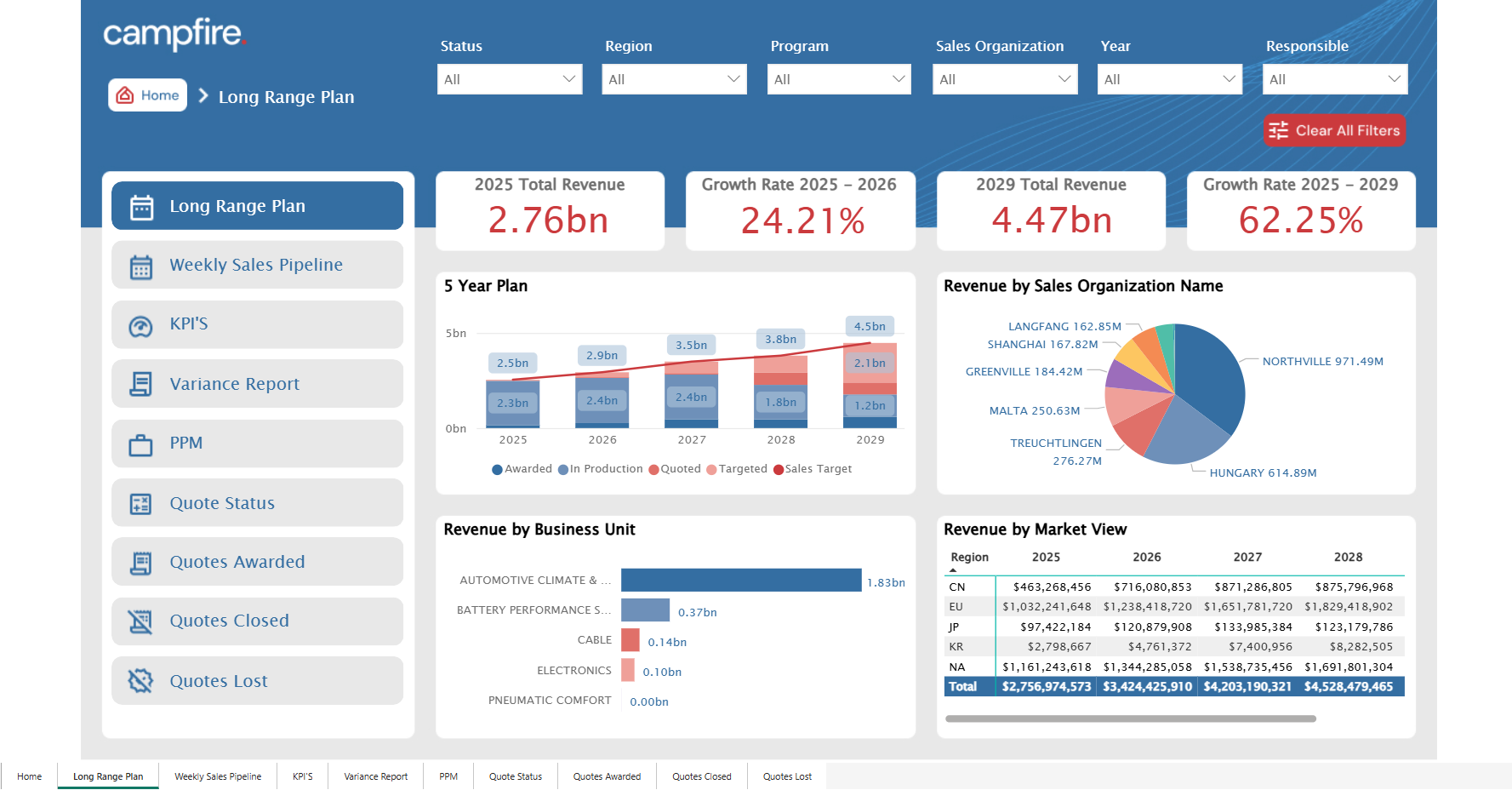Select the Northville pie chart slice

(x=1208, y=375)
